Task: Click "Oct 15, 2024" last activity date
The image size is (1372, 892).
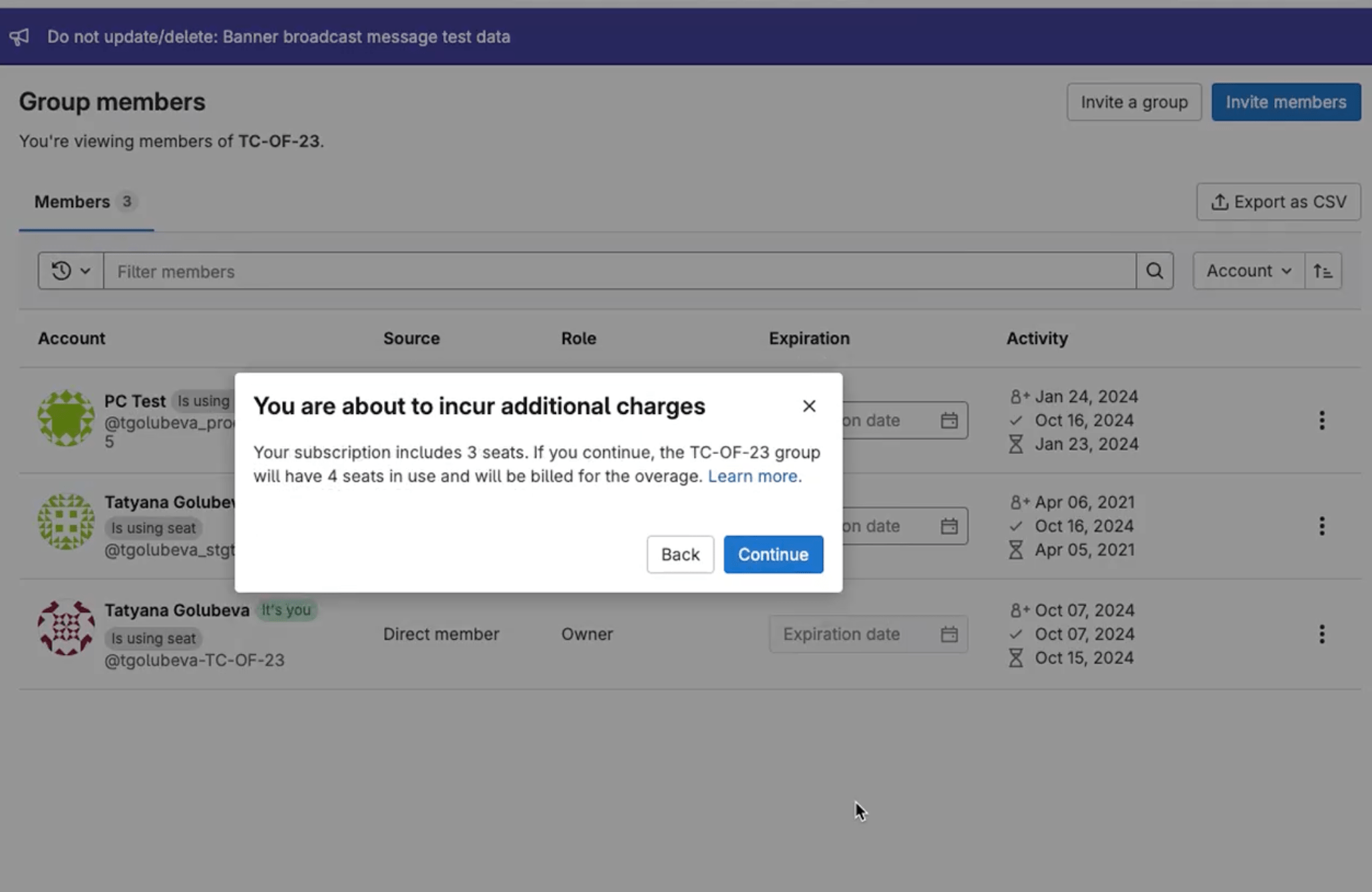Action: click(1084, 658)
